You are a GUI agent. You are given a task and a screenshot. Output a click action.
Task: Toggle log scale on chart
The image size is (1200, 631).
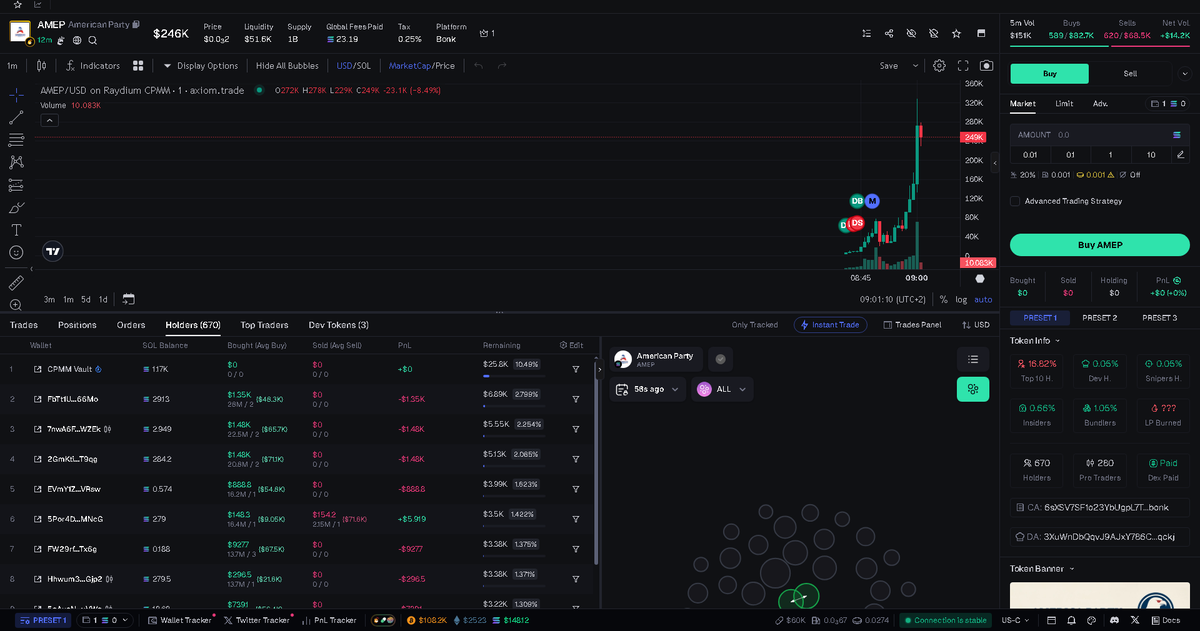click(x=961, y=299)
